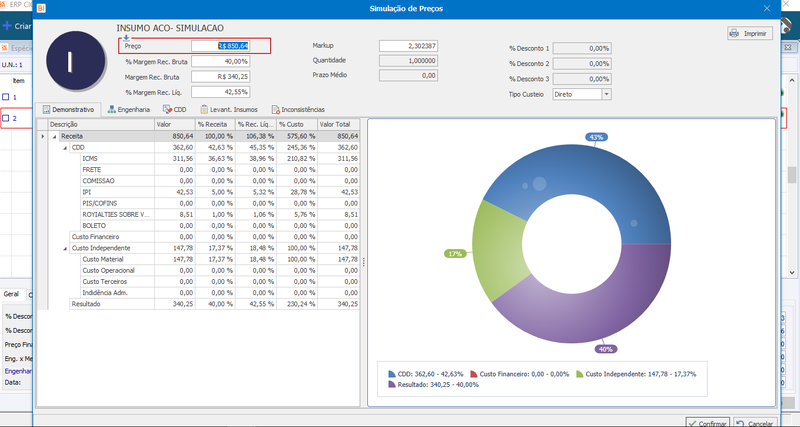
Task: Toggle CDD legend entry in chart
Action: (426, 374)
